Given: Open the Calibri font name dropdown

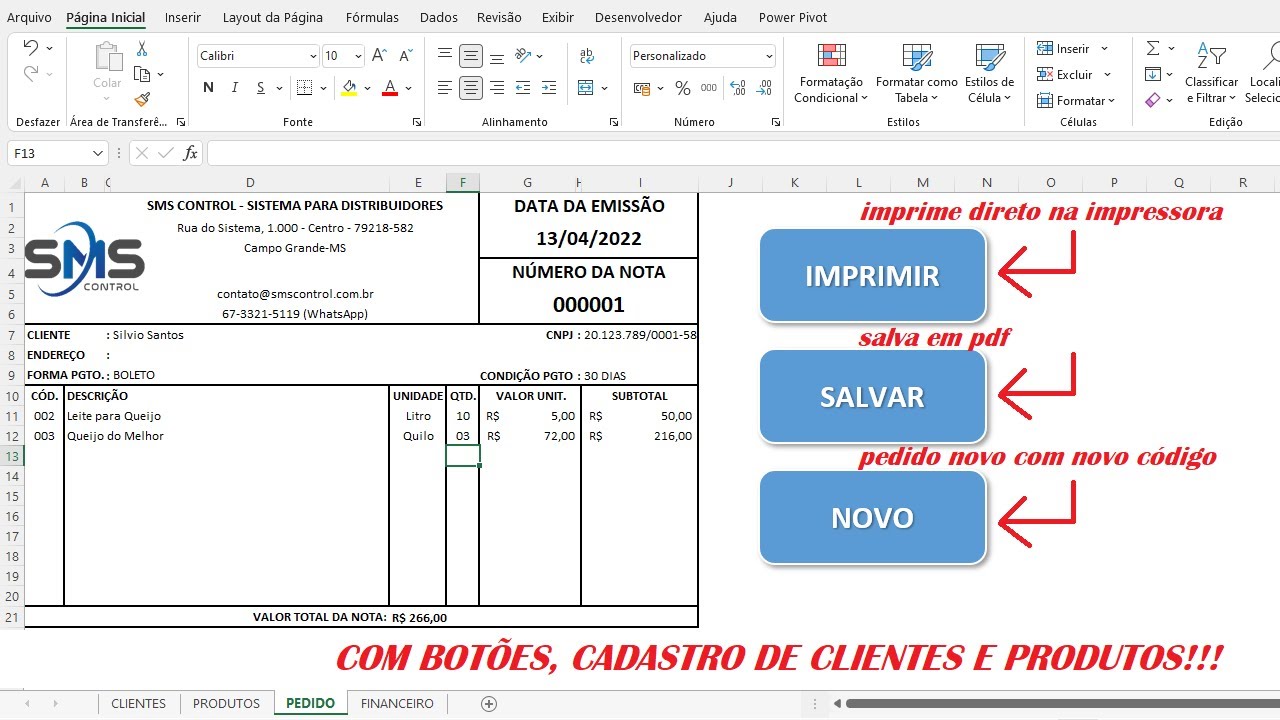Looking at the screenshot, I should click(313, 56).
